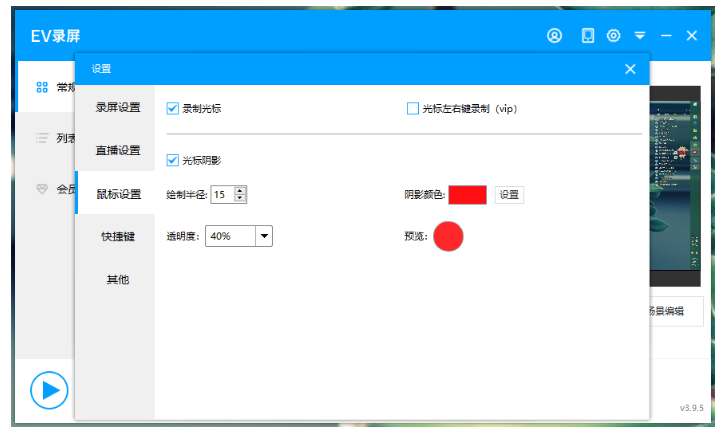This screenshot has width=728, height=437.
Task: Open the dropdown menu triangle icon in title bar
Action: [x=640, y=36]
